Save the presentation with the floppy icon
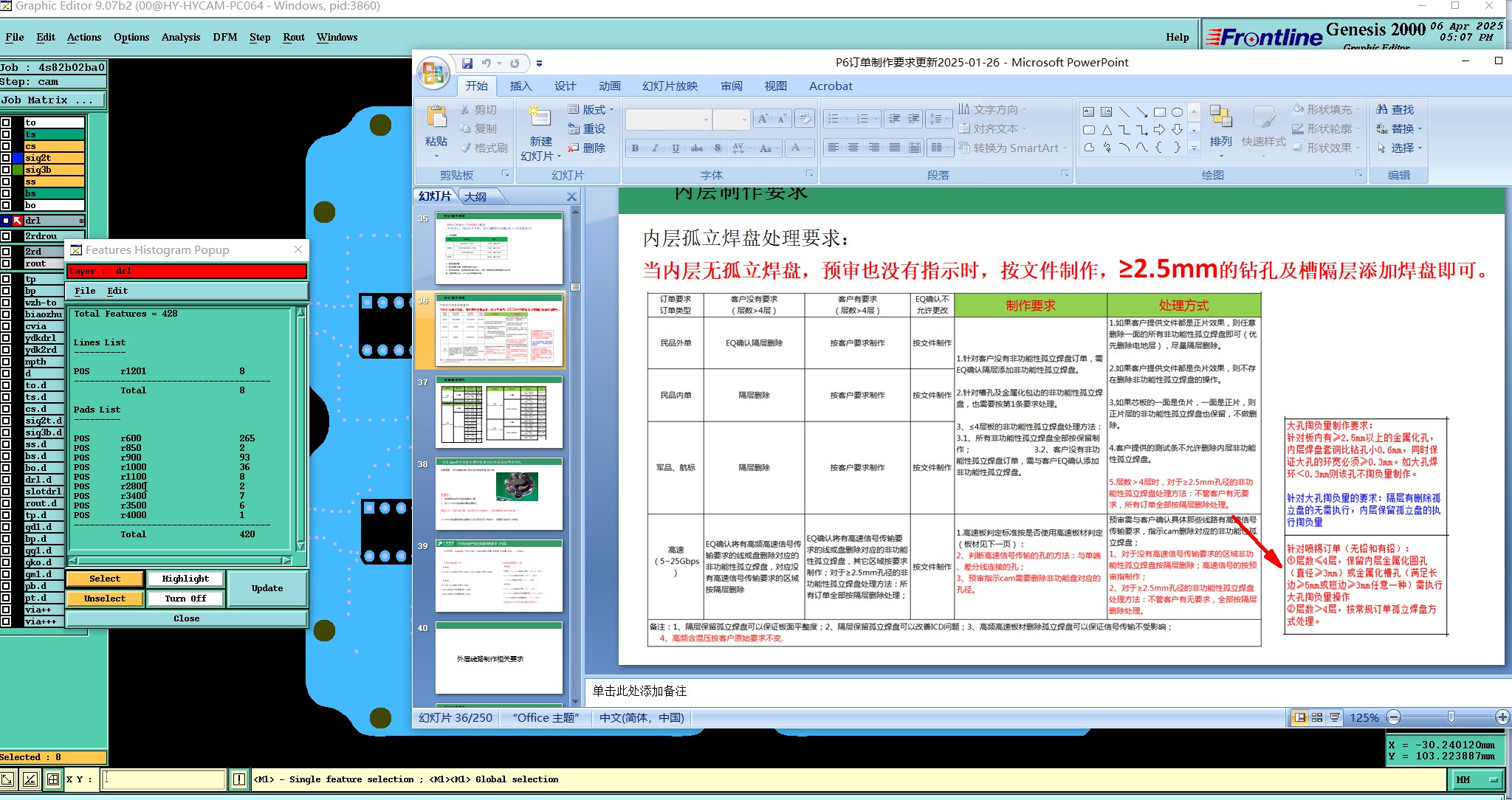This screenshot has width=1512, height=800. [x=467, y=63]
